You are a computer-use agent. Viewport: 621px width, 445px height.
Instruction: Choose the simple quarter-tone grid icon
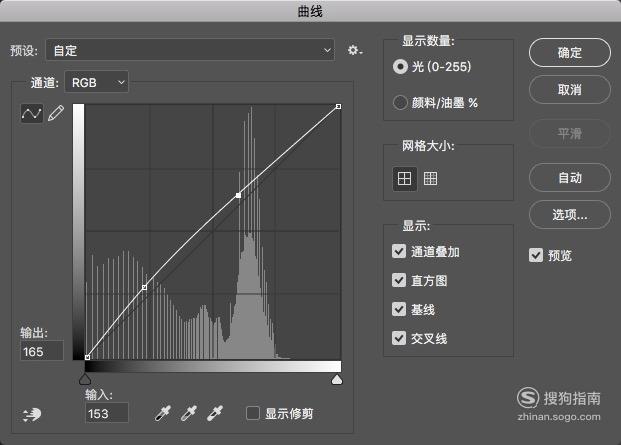pyautogui.click(x=404, y=179)
